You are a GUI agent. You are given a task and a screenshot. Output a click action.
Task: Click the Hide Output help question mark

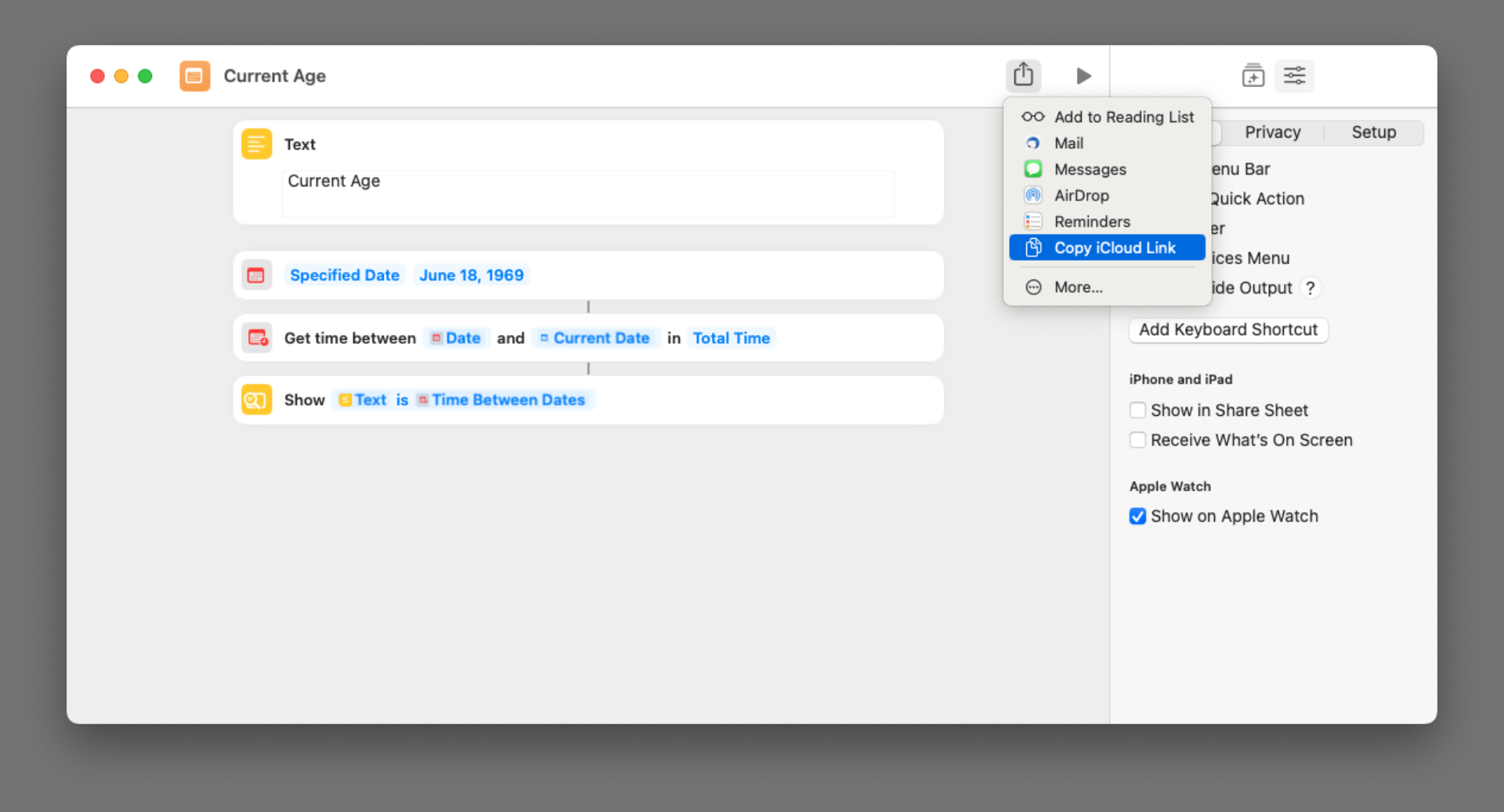coord(1310,288)
